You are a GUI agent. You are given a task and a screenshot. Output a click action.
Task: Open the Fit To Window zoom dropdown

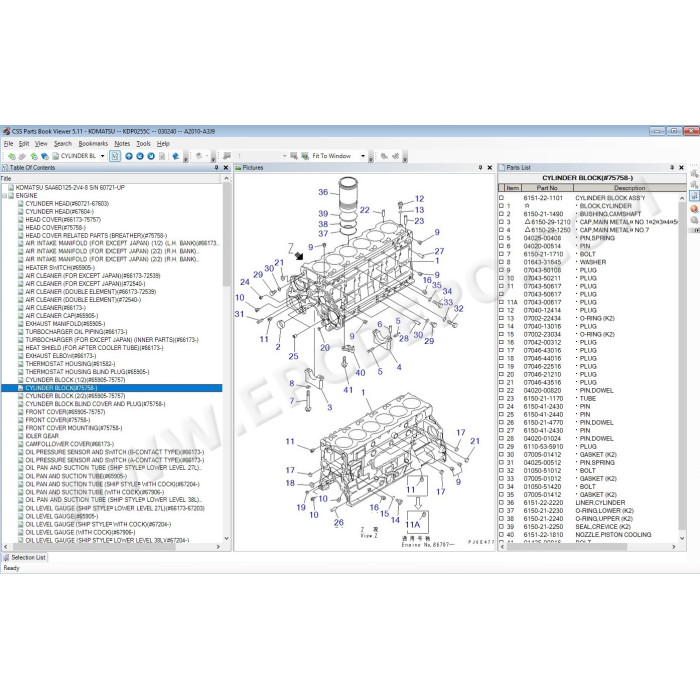(362, 156)
